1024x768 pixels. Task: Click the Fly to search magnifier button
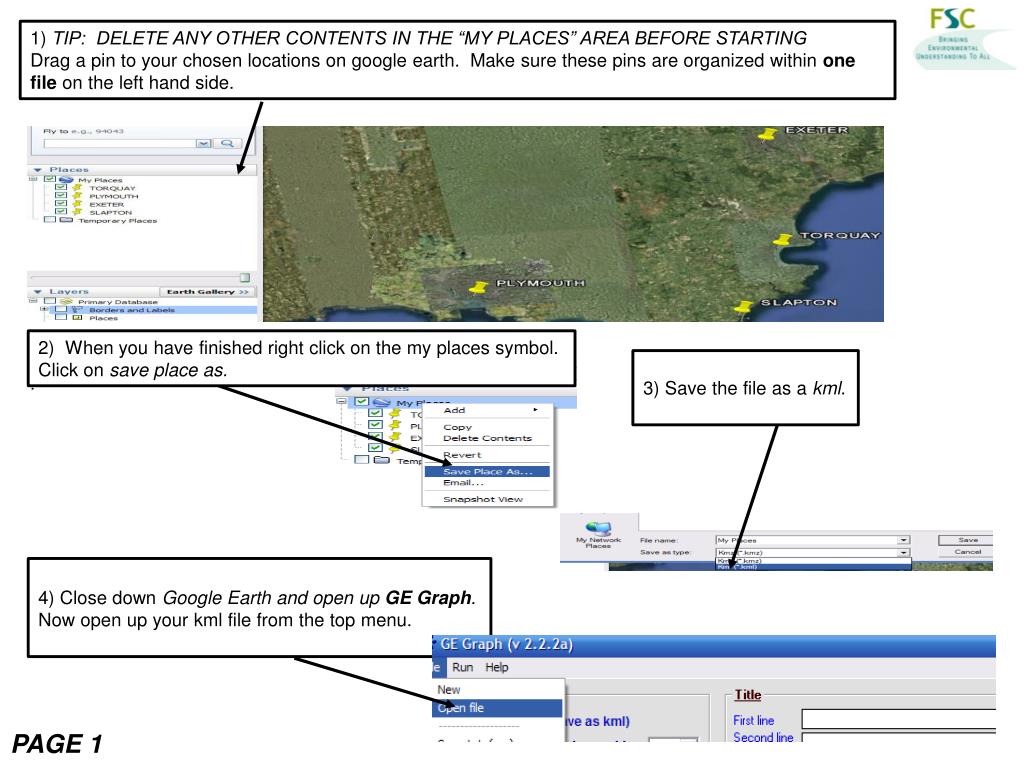(227, 143)
